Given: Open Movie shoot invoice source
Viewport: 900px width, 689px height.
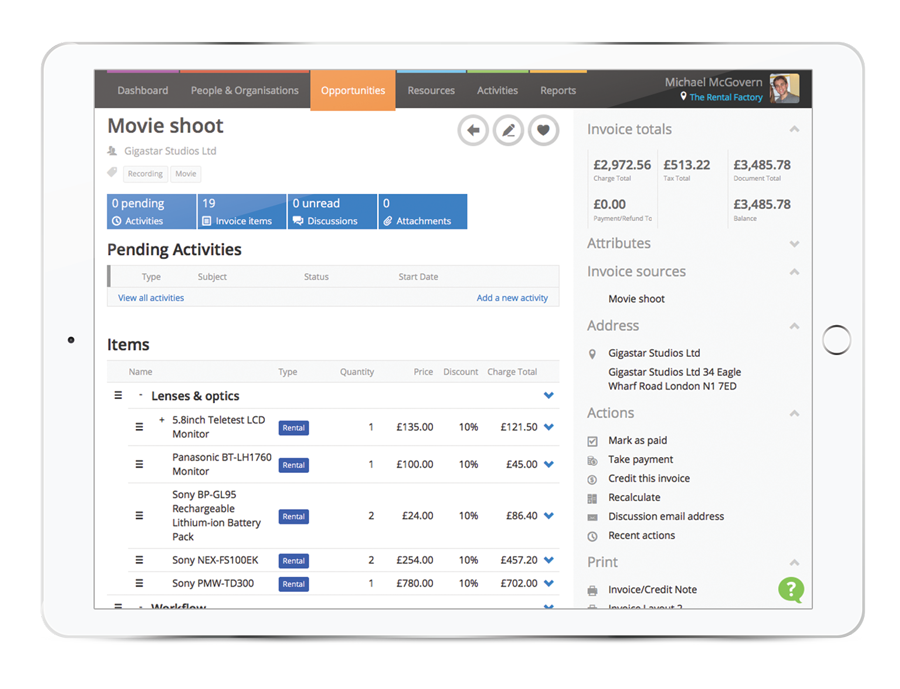Looking at the screenshot, I should pos(637,299).
